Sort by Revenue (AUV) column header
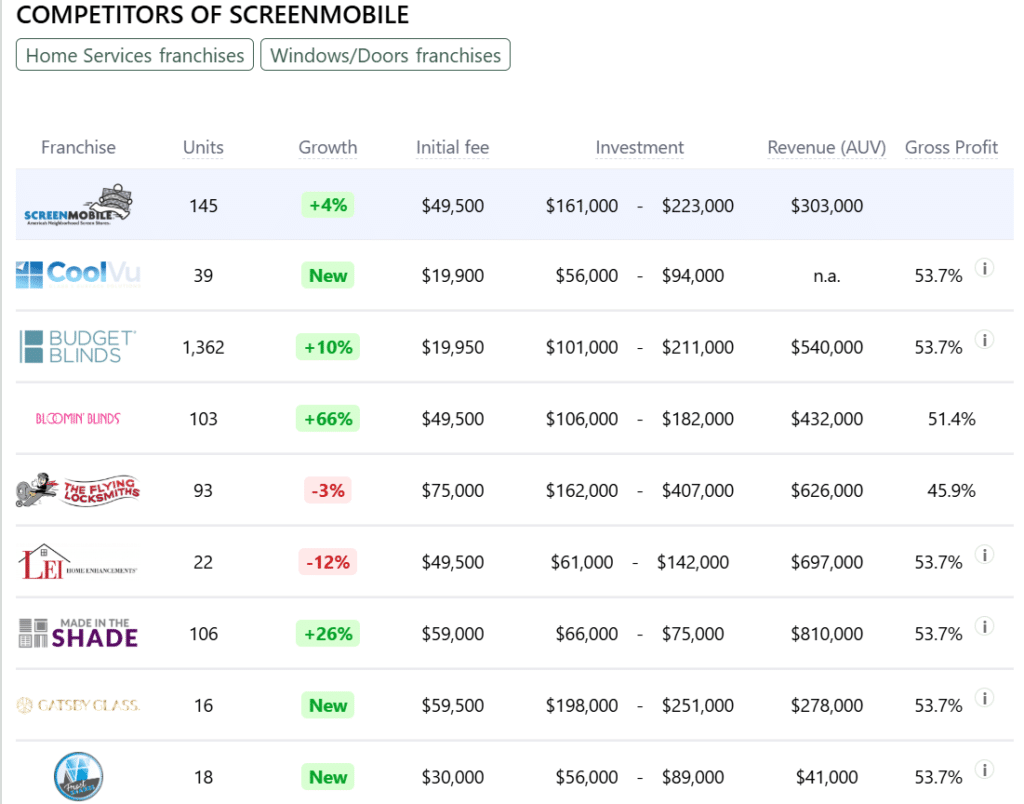The image size is (1024, 804). (x=827, y=148)
